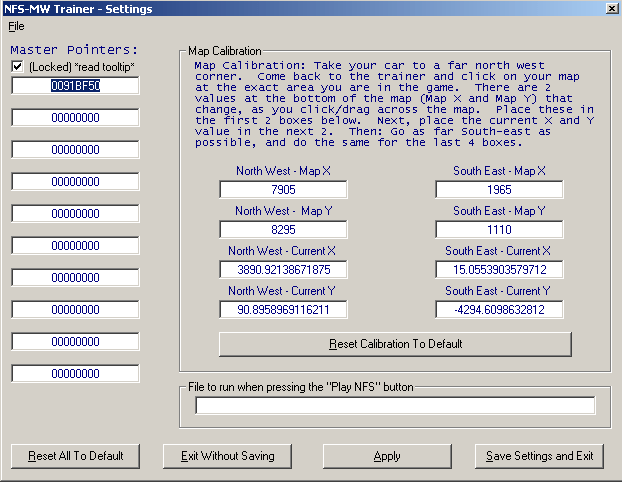Viewport: 622px width, 482px height.
Task: Open the File menu
Action: pos(16,26)
